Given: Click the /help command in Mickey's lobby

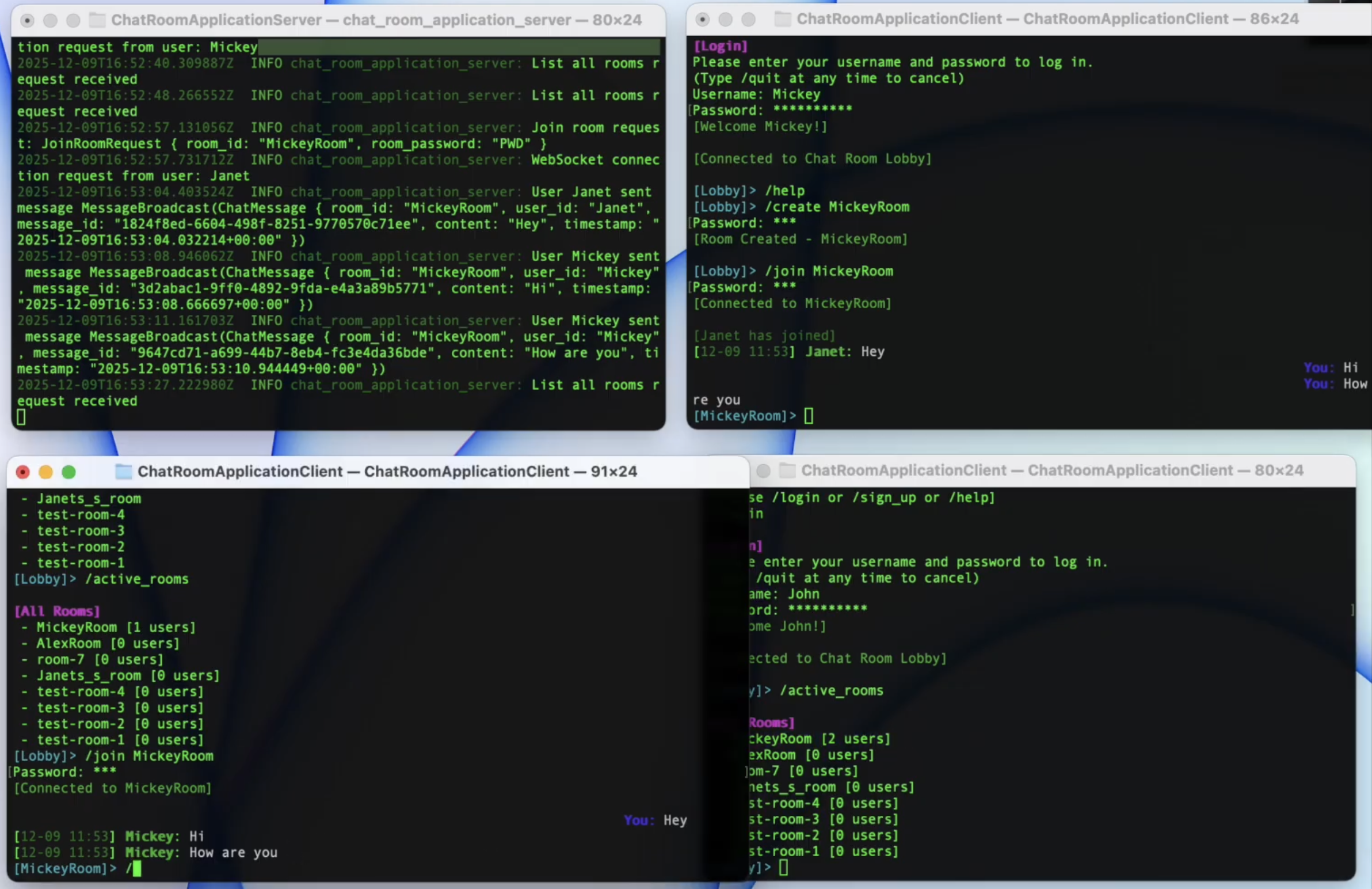Looking at the screenshot, I should pyautogui.click(x=785, y=191).
